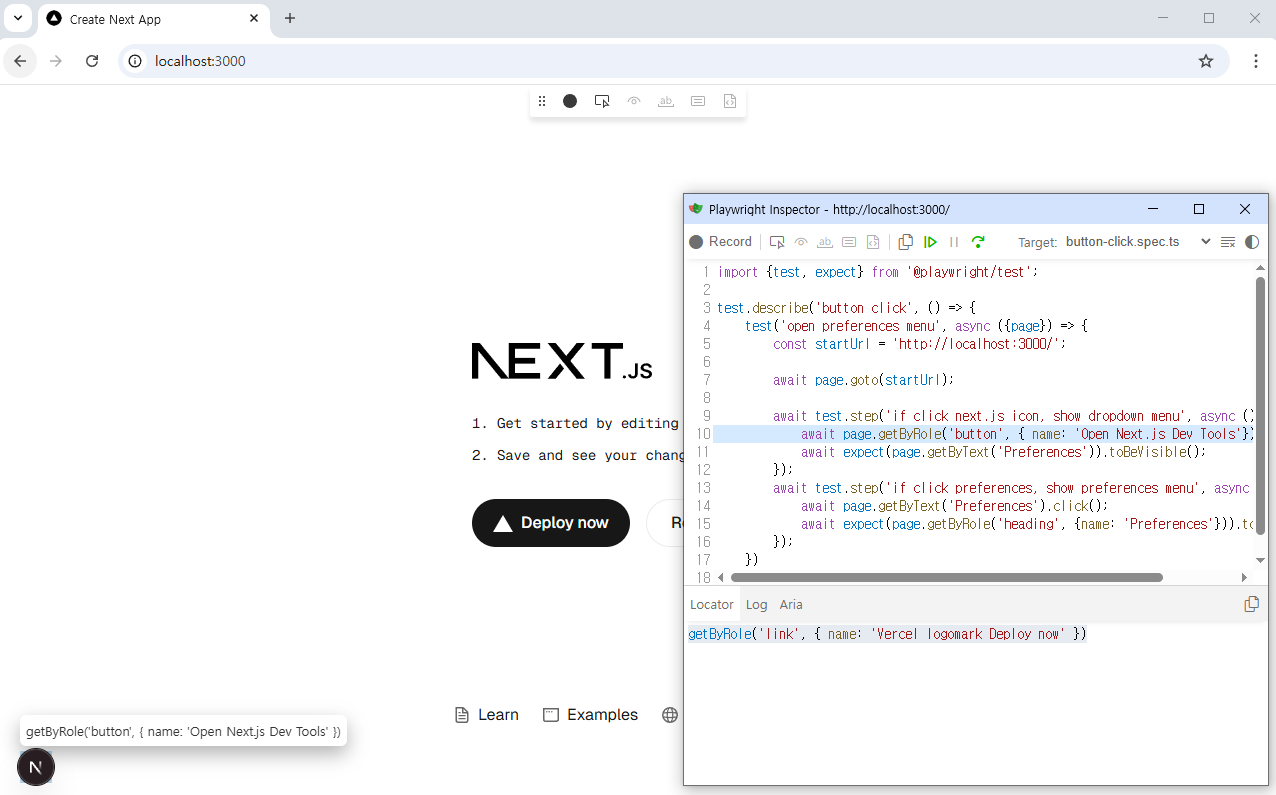Click the Playwright Inspector window title logo
Screen dimensions: 1276x795
(x=696, y=209)
